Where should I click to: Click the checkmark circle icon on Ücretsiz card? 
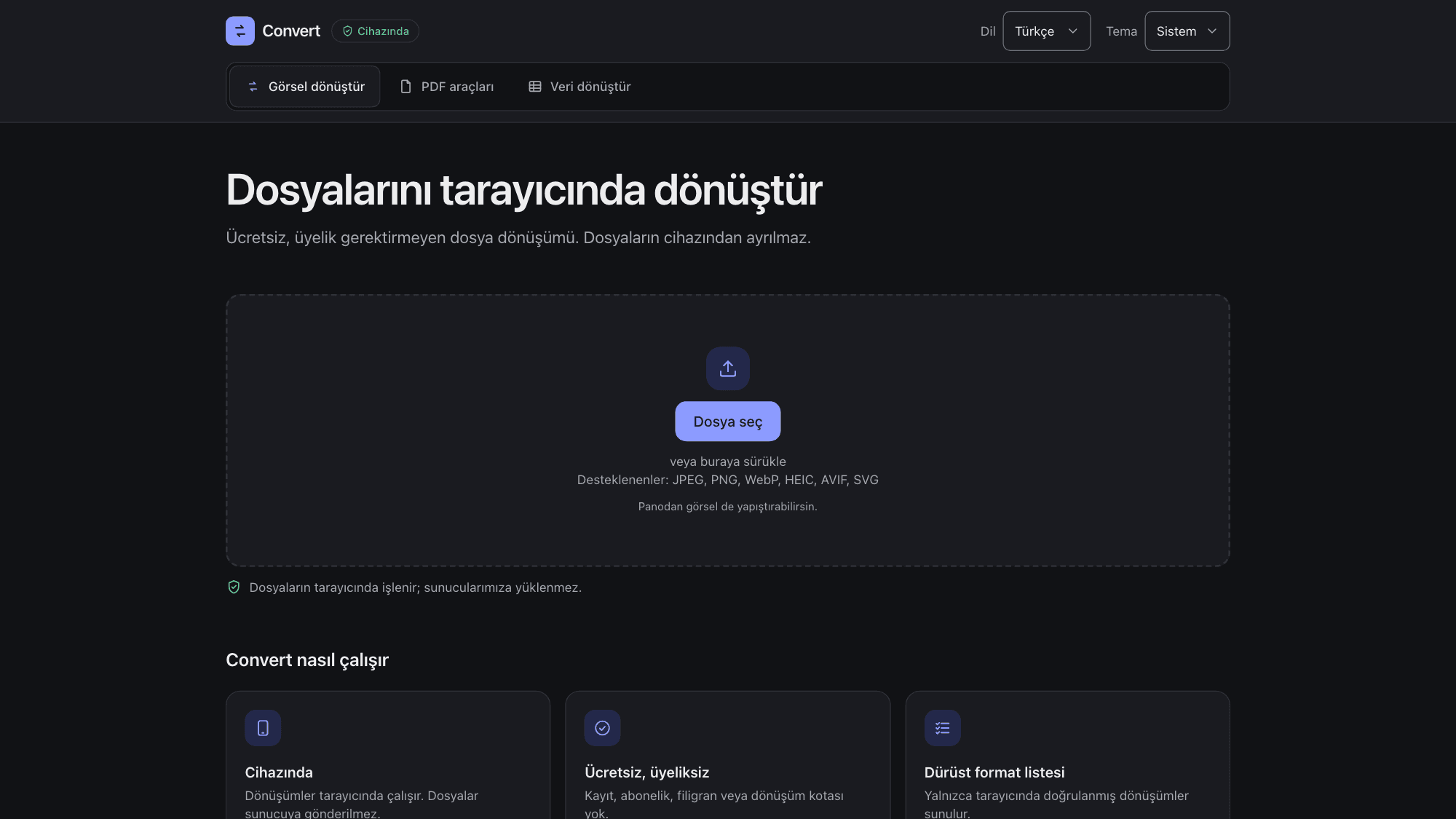(602, 728)
